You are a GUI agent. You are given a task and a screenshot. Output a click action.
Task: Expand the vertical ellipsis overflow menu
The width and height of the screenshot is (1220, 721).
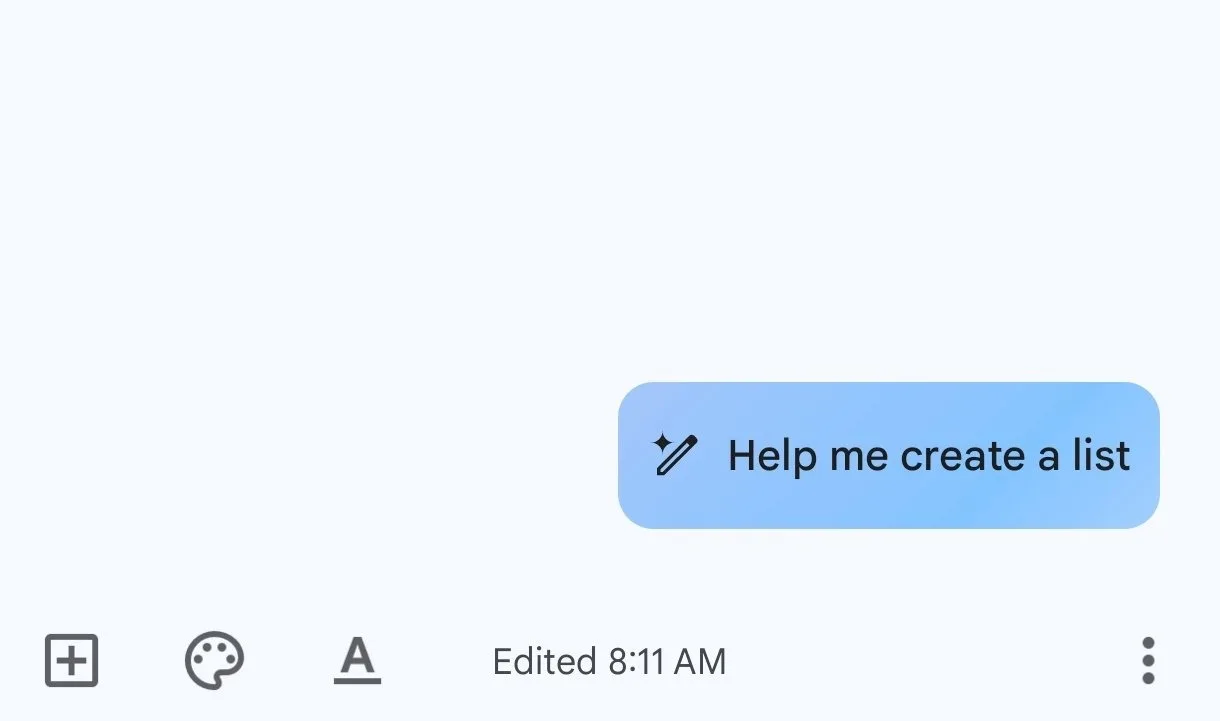pyautogui.click(x=1148, y=661)
